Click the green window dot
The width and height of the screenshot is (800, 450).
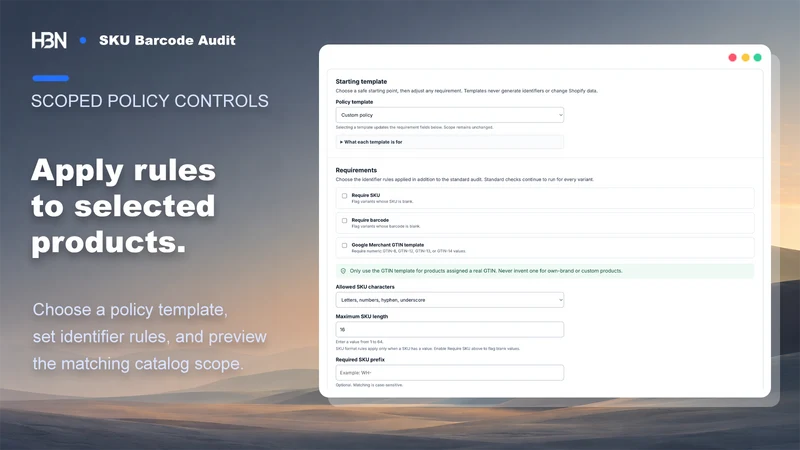click(x=758, y=58)
